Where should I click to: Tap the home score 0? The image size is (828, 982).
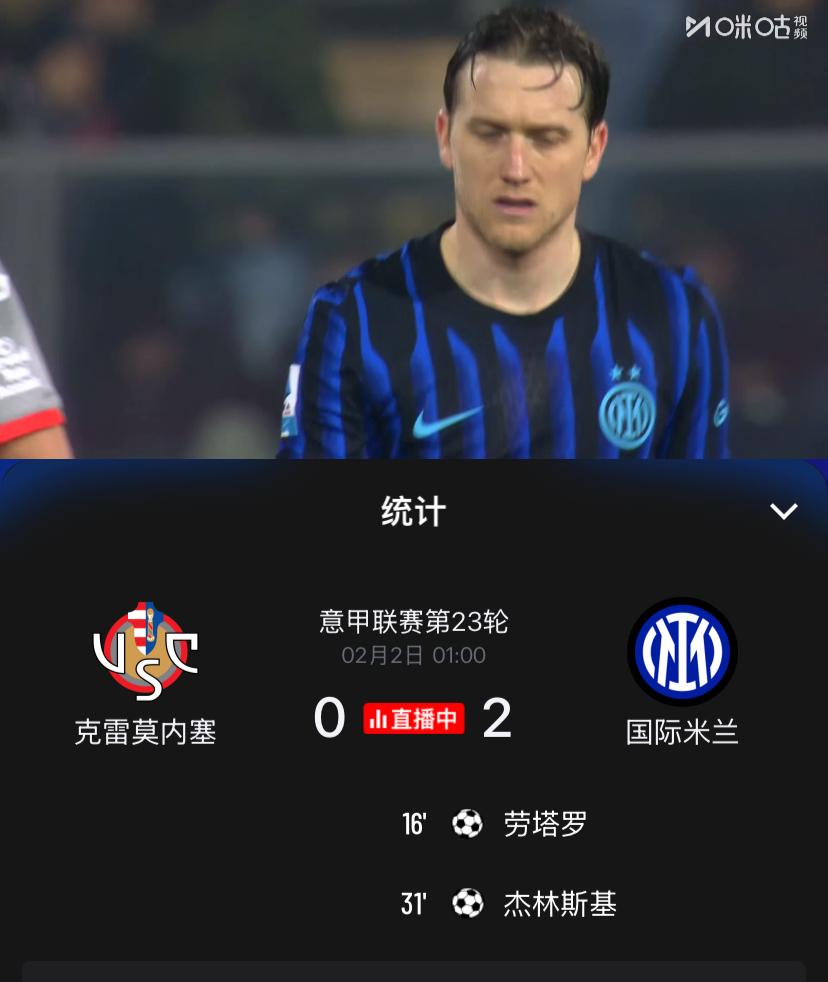pyautogui.click(x=329, y=718)
